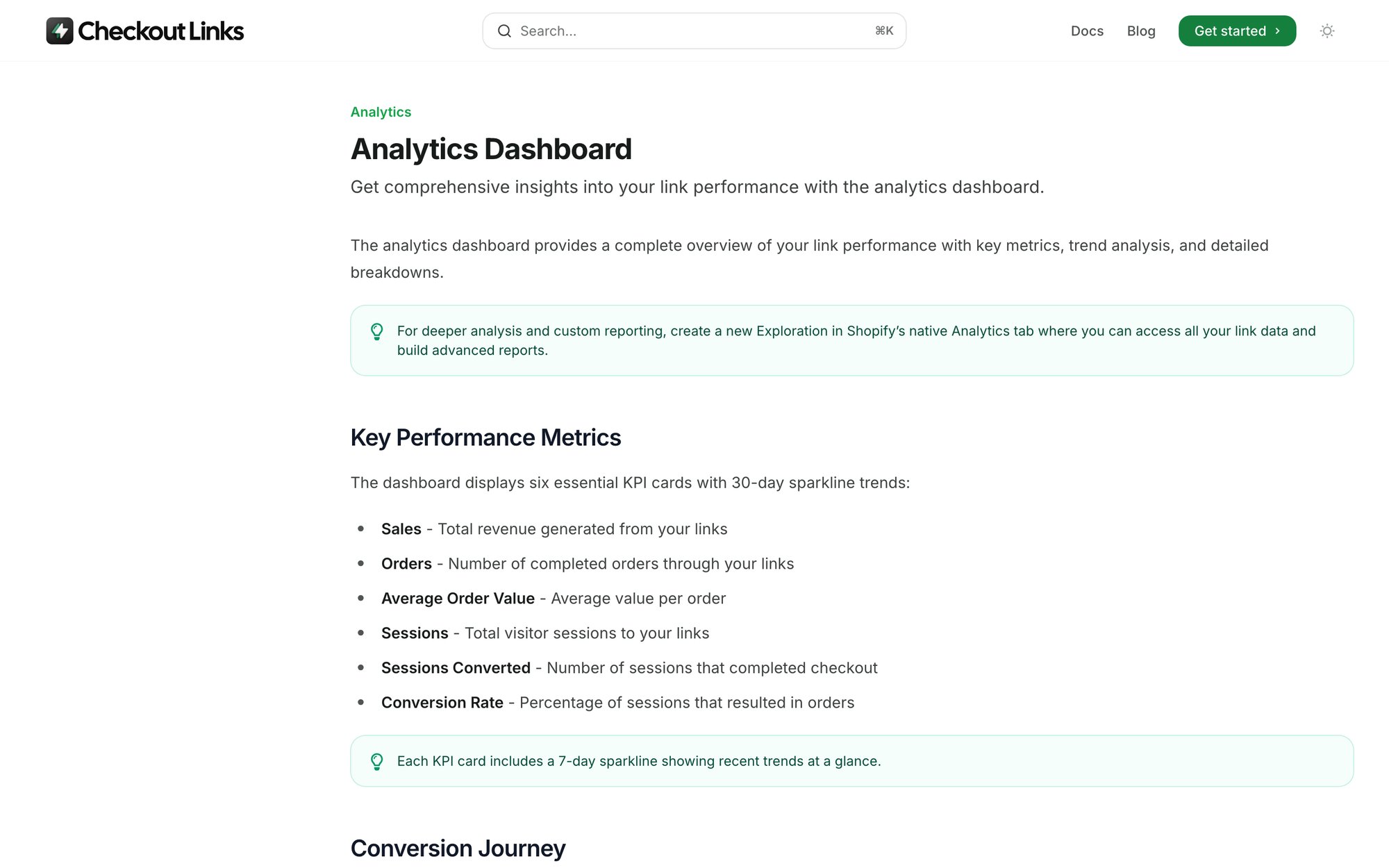Click the chevron arrow inside the Get started button
Viewport: 1389px width, 868px height.
click(1277, 31)
